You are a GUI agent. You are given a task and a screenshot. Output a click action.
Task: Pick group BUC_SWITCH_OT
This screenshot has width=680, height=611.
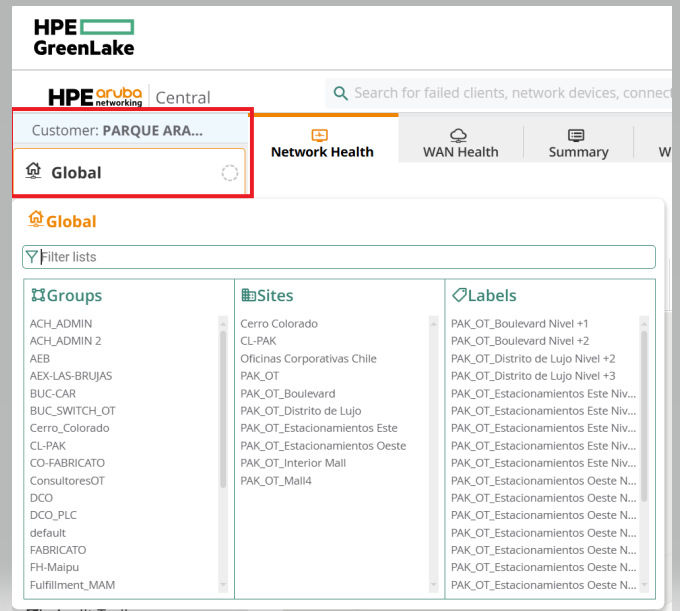tap(73, 410)
